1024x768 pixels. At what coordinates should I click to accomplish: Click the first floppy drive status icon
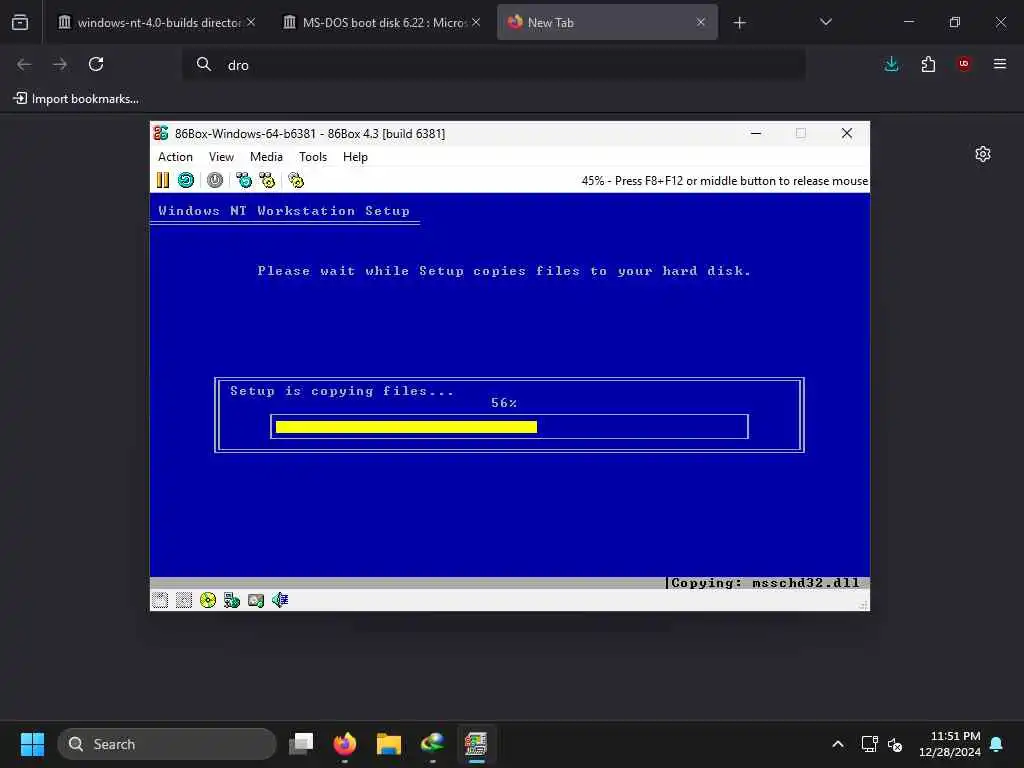[160, 600]
